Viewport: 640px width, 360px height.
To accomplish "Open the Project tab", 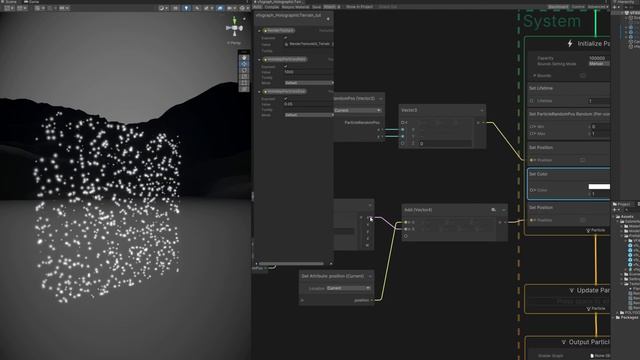I will point(623,204).
